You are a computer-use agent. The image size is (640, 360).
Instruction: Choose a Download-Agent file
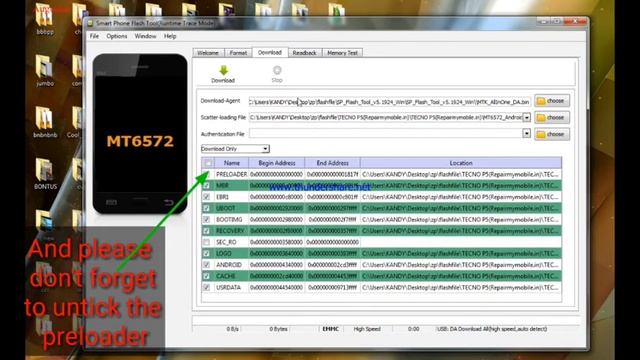551,101
